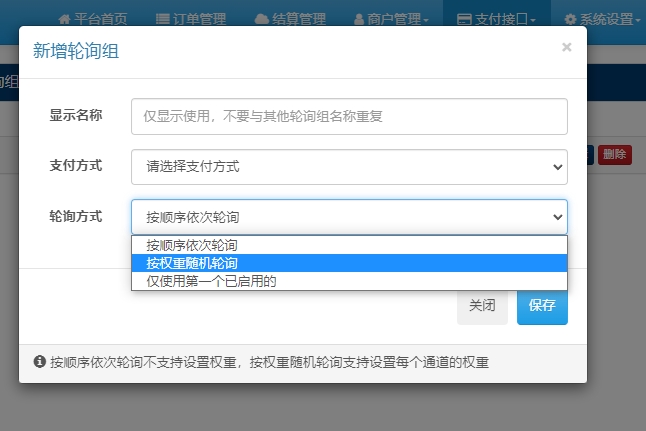This screenshot has width=646, height=431.
Task: Pick 仅使用第一个已启用的 option
Action: 349,281
